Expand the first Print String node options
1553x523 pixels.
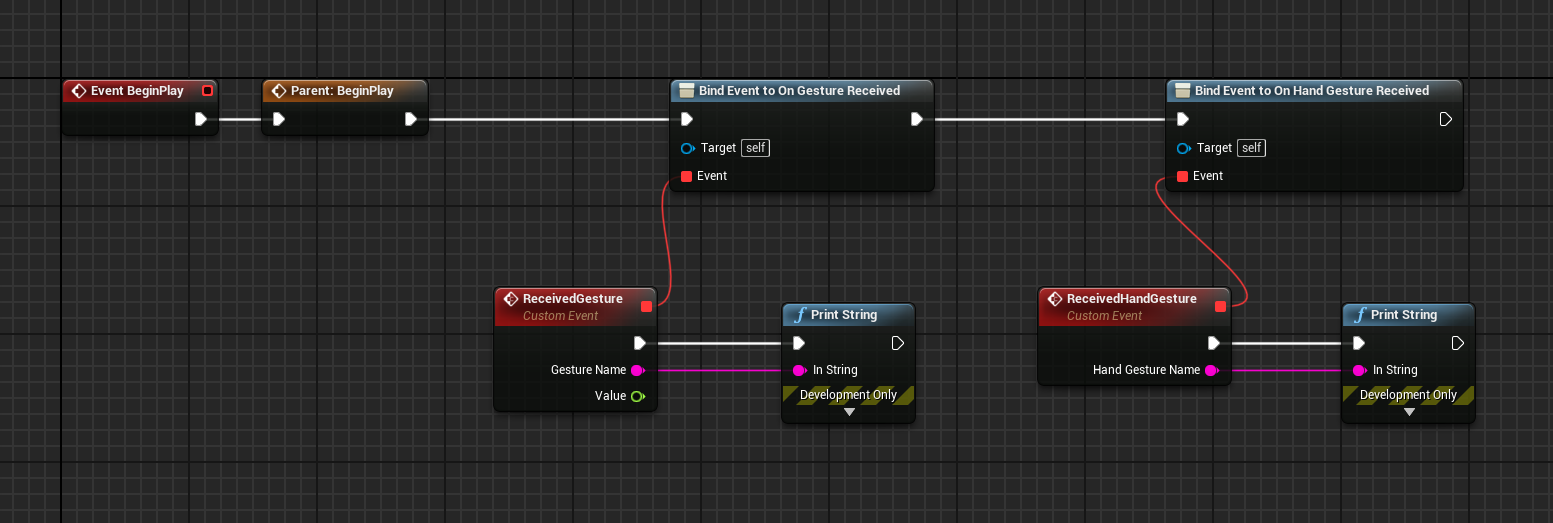pyautogui.click(x=849, y=412)
